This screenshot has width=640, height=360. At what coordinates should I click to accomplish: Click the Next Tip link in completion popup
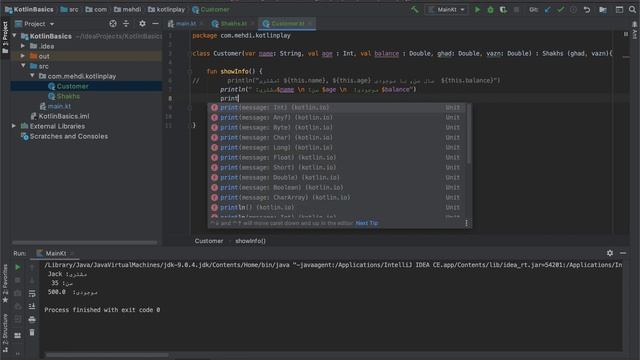[x=367, y=223]
